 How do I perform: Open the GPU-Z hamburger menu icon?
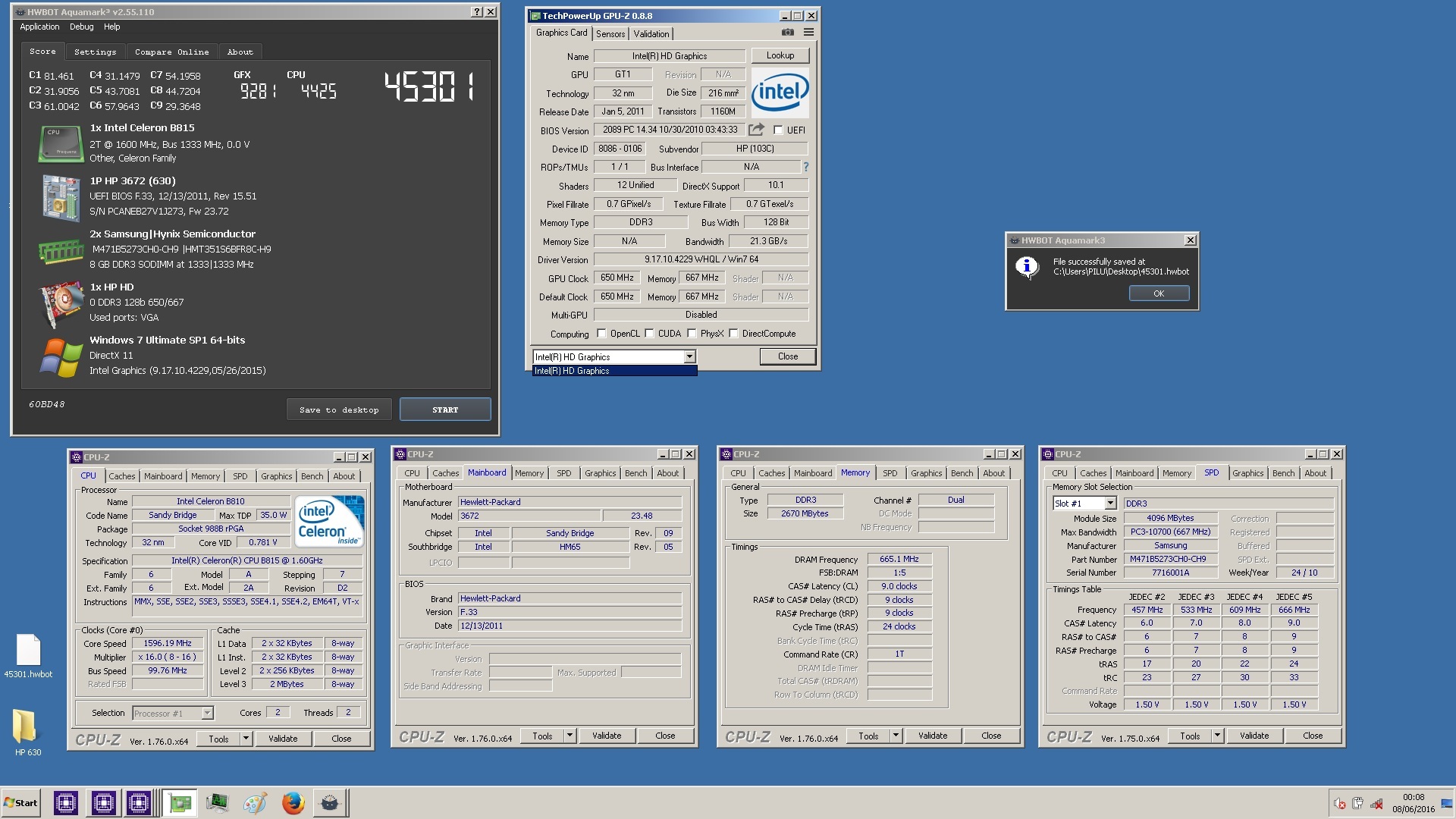pos(808,33)
